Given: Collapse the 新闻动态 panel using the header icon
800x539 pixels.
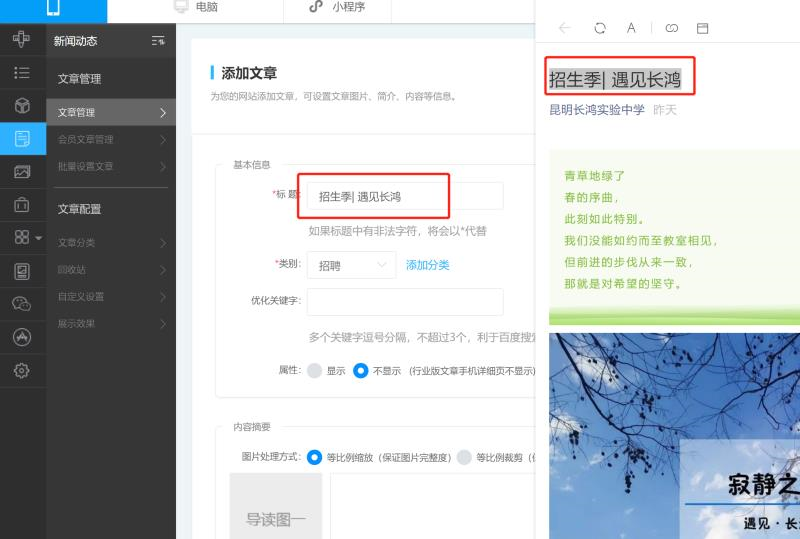Looking at the screenshot, I should 157,41.
